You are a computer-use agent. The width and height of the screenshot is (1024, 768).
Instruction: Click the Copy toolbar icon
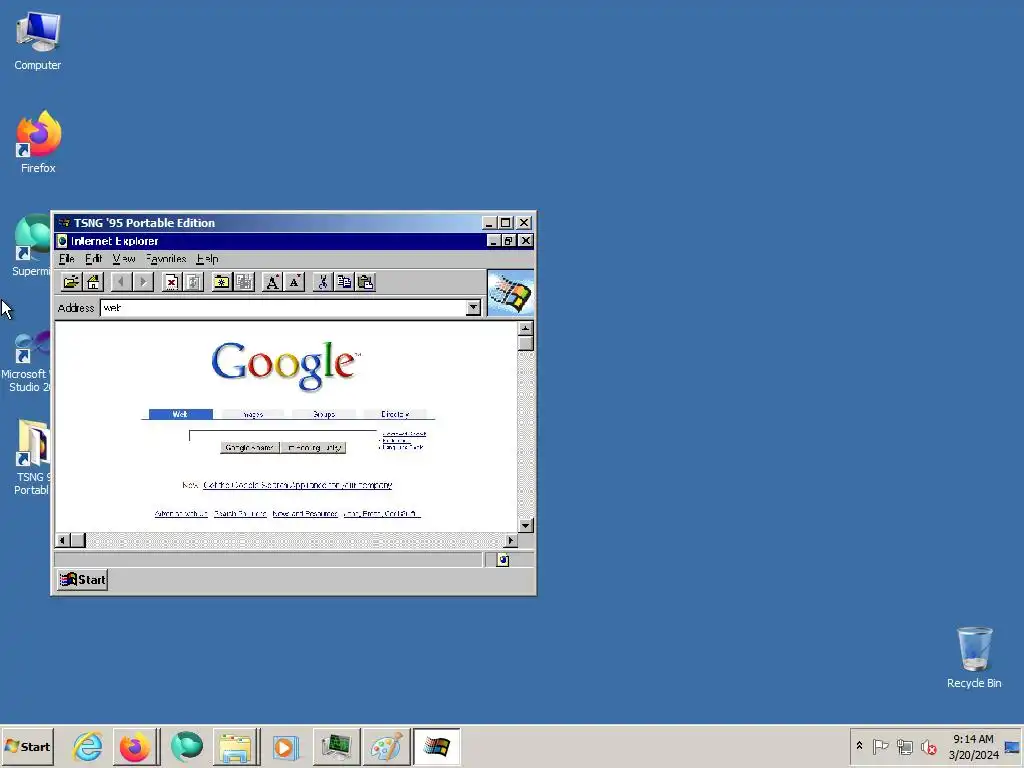(344, 282)
